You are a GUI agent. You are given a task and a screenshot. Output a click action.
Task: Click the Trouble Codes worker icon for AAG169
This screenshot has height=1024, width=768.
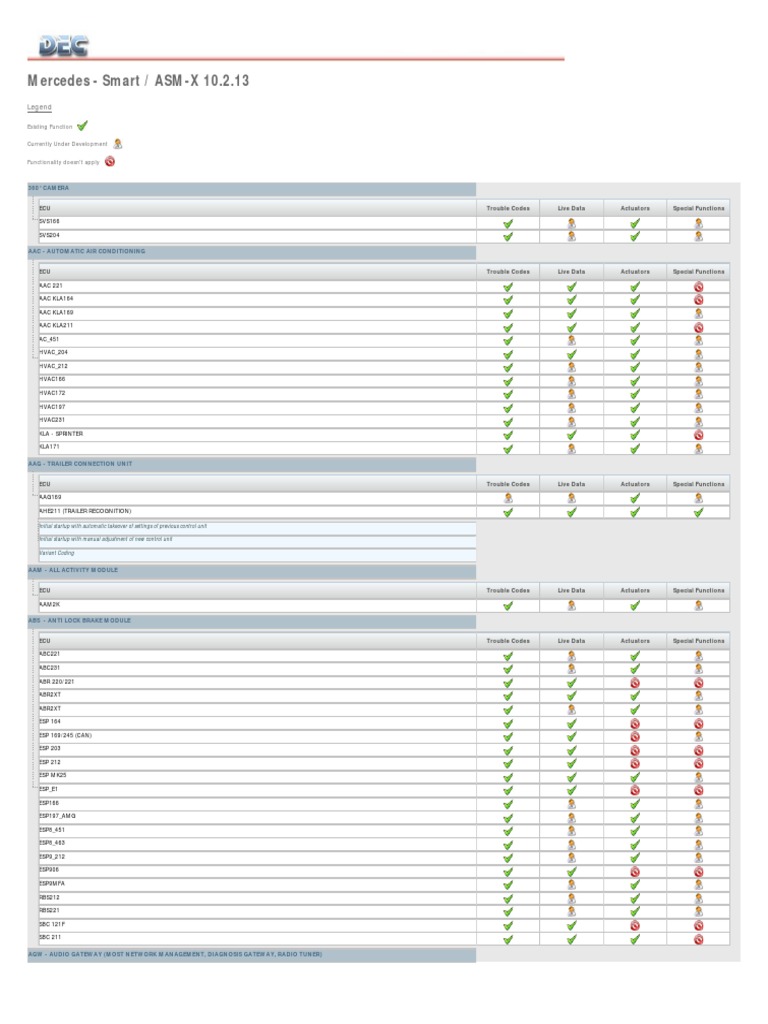[508, 498]
